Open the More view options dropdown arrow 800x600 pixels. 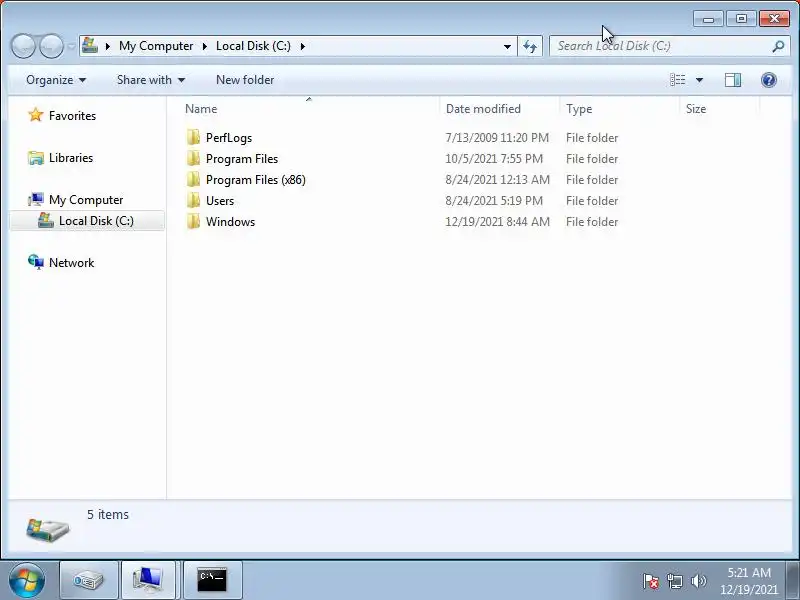click(699, 80)
